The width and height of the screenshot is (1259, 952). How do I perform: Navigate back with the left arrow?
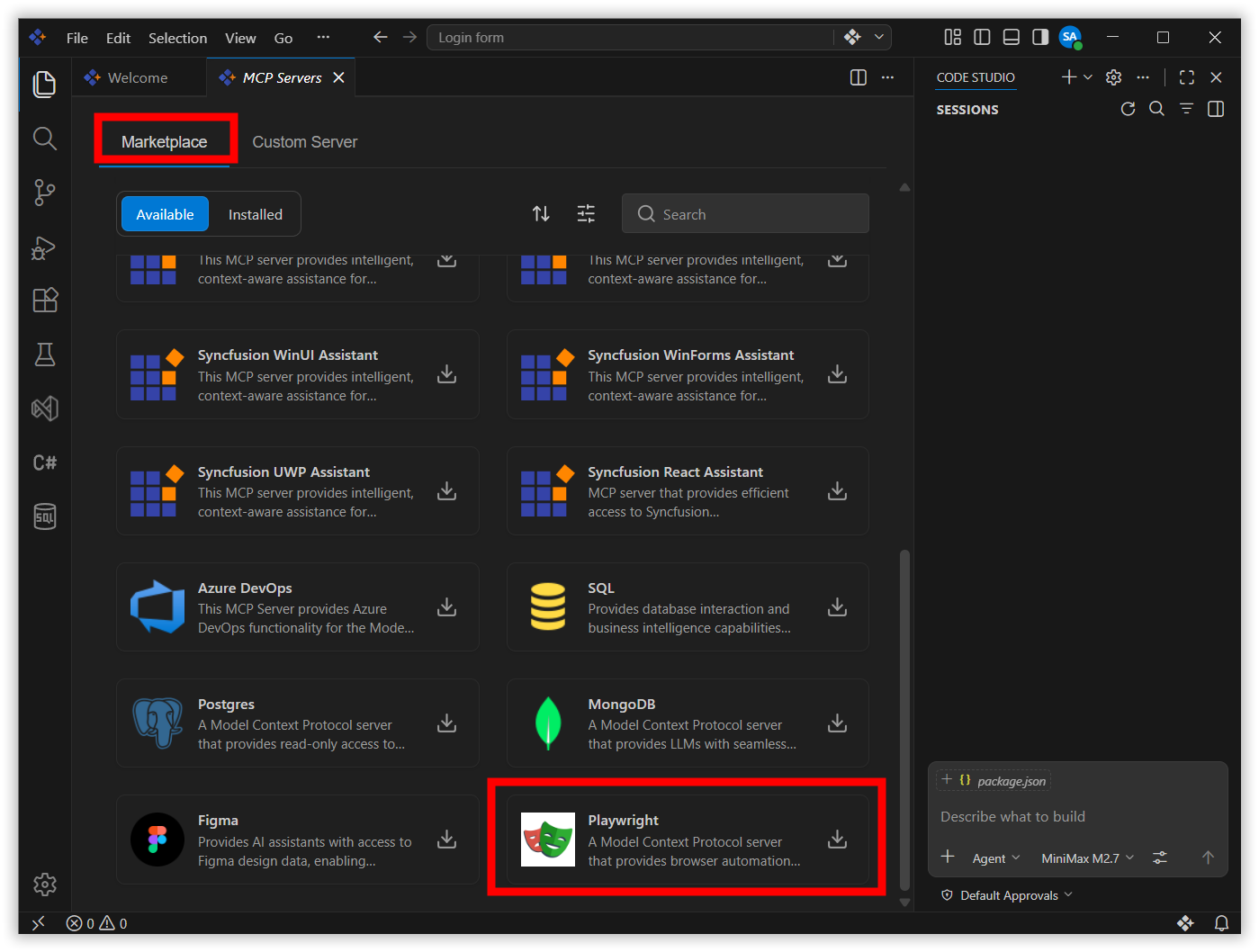pyautogui.click(x=380, y=37)
